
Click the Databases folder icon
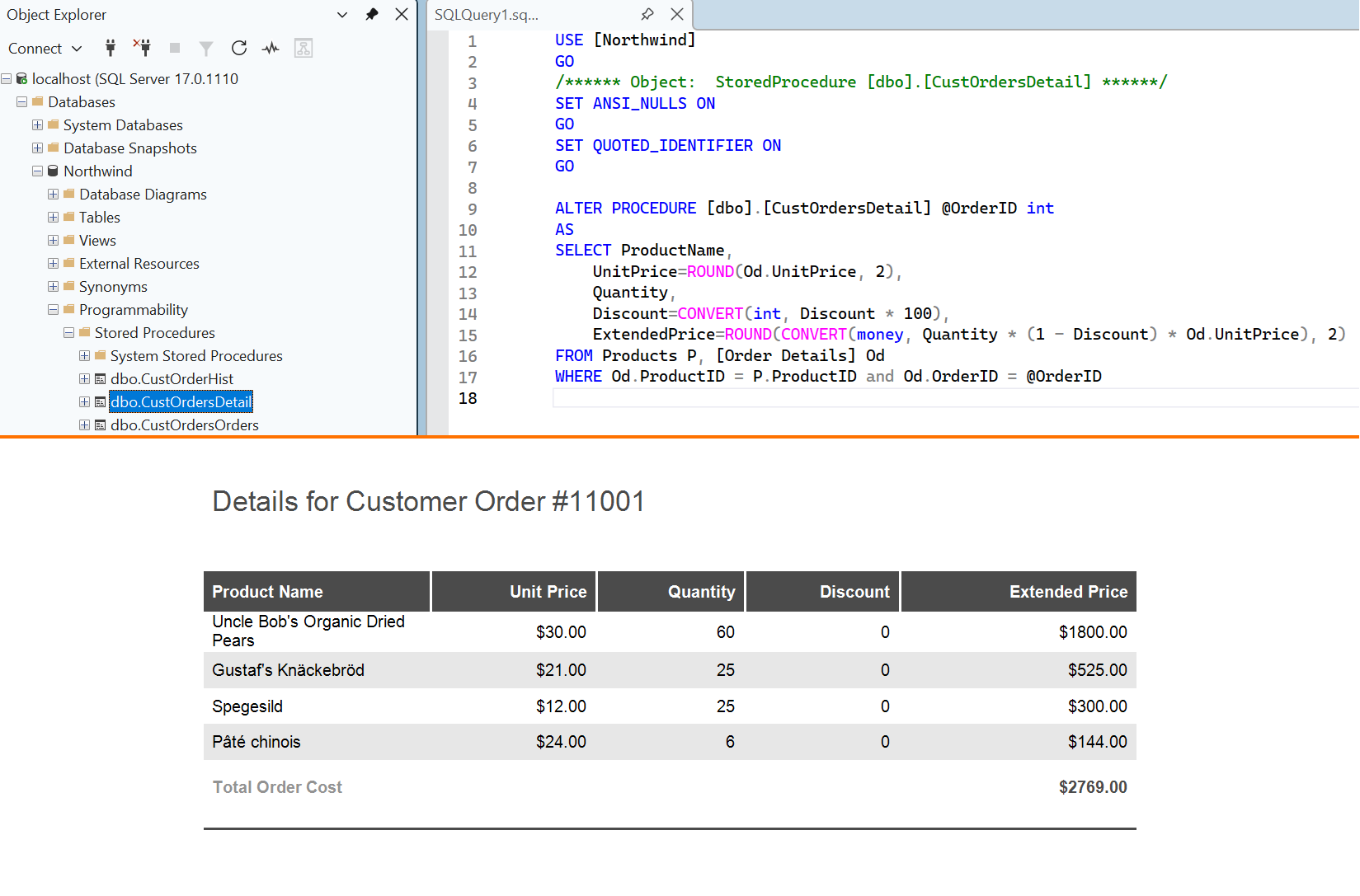click(38, 101)
